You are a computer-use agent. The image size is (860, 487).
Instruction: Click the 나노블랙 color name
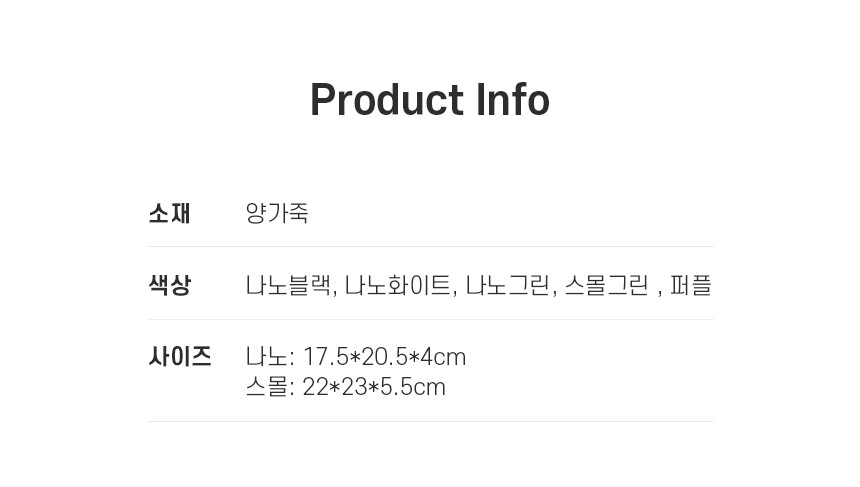pos(288,285)
